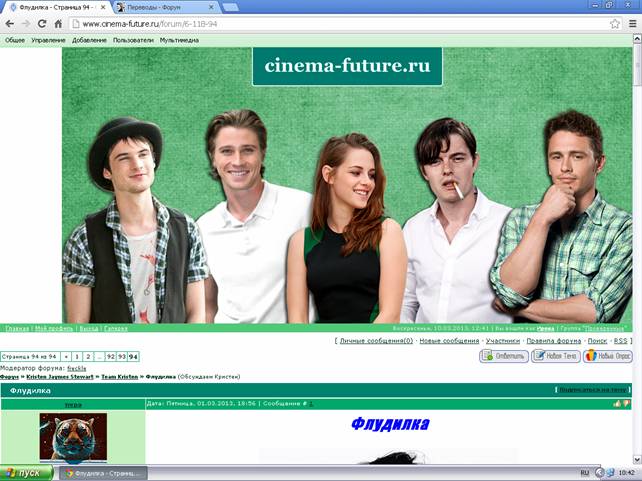The image size is (642, 481).
Task: Select current page 94 in pagination
Action: pyautogui.click(x=133, y=357)
